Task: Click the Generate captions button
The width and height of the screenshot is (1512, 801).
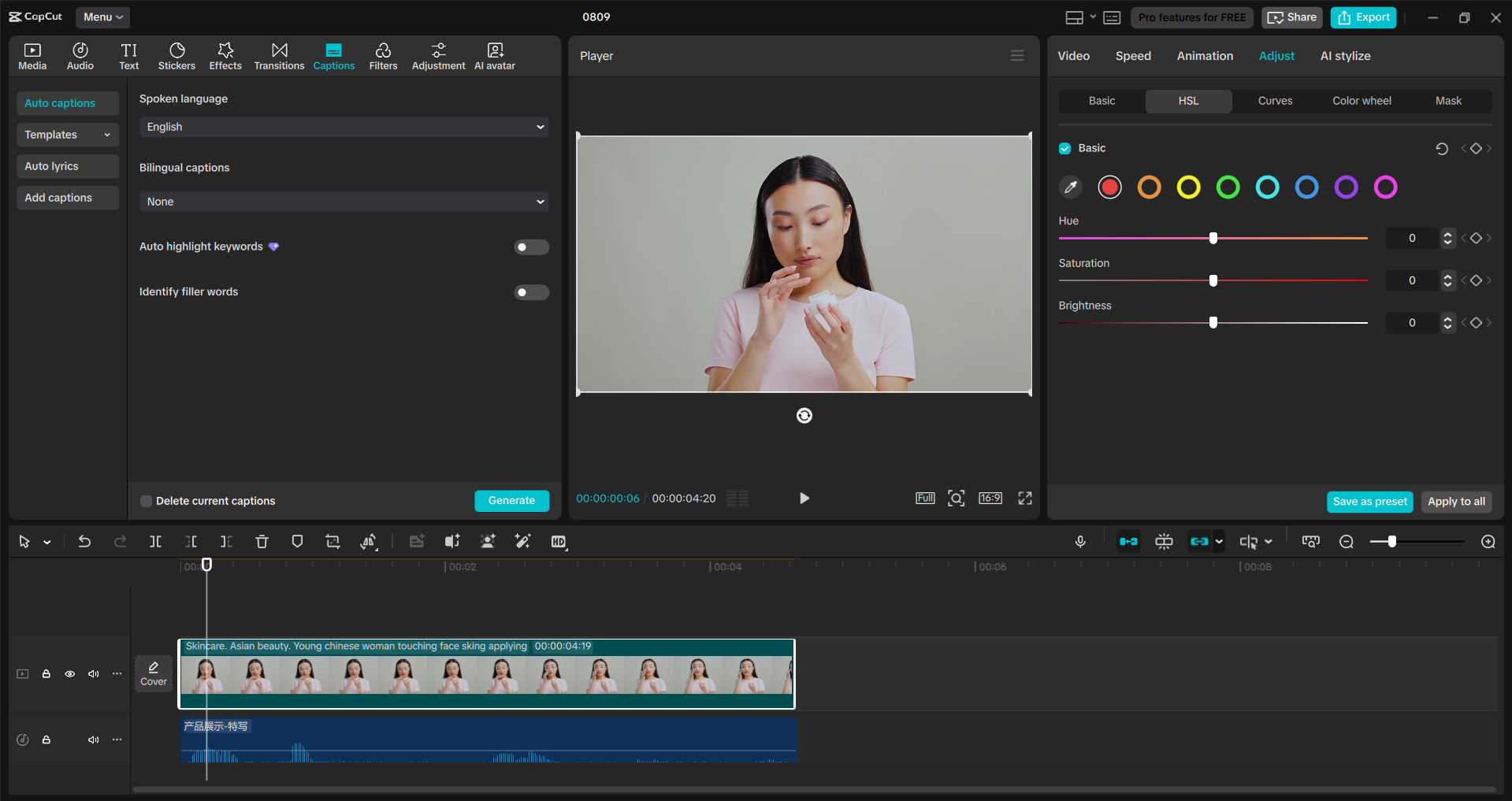Action: point(511,501)
